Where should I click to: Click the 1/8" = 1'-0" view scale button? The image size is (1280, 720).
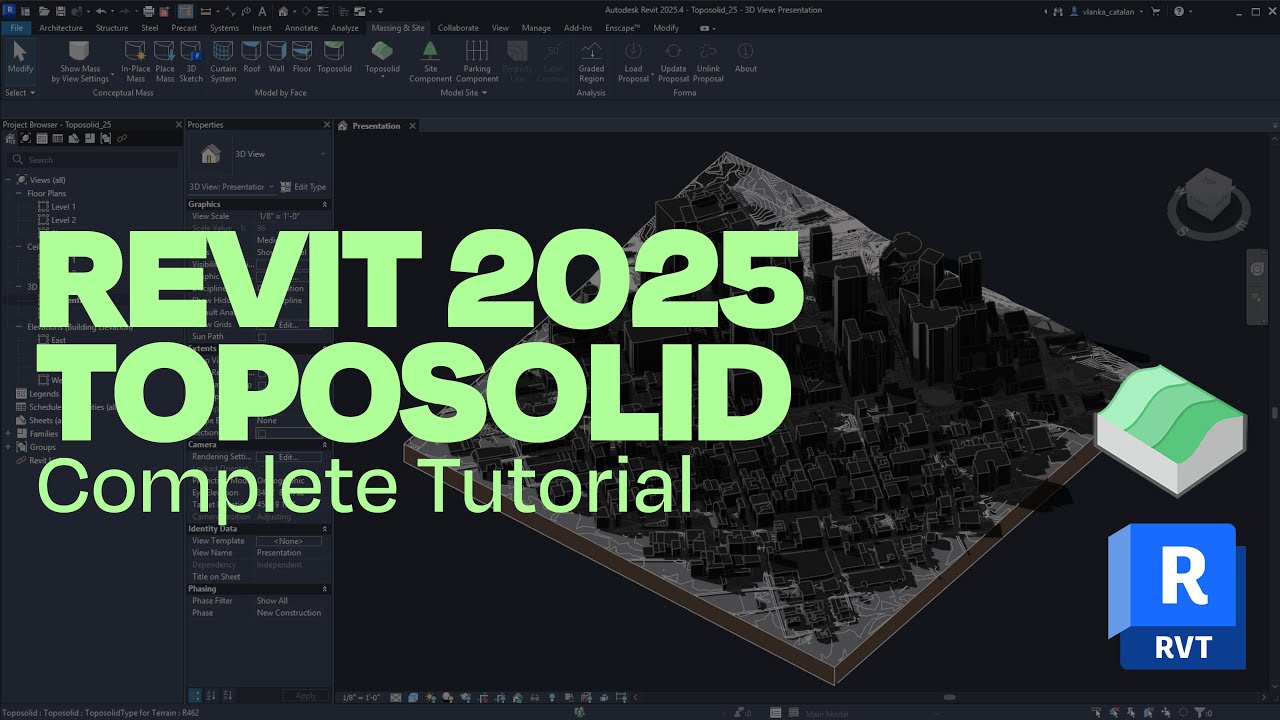[362, 698]
